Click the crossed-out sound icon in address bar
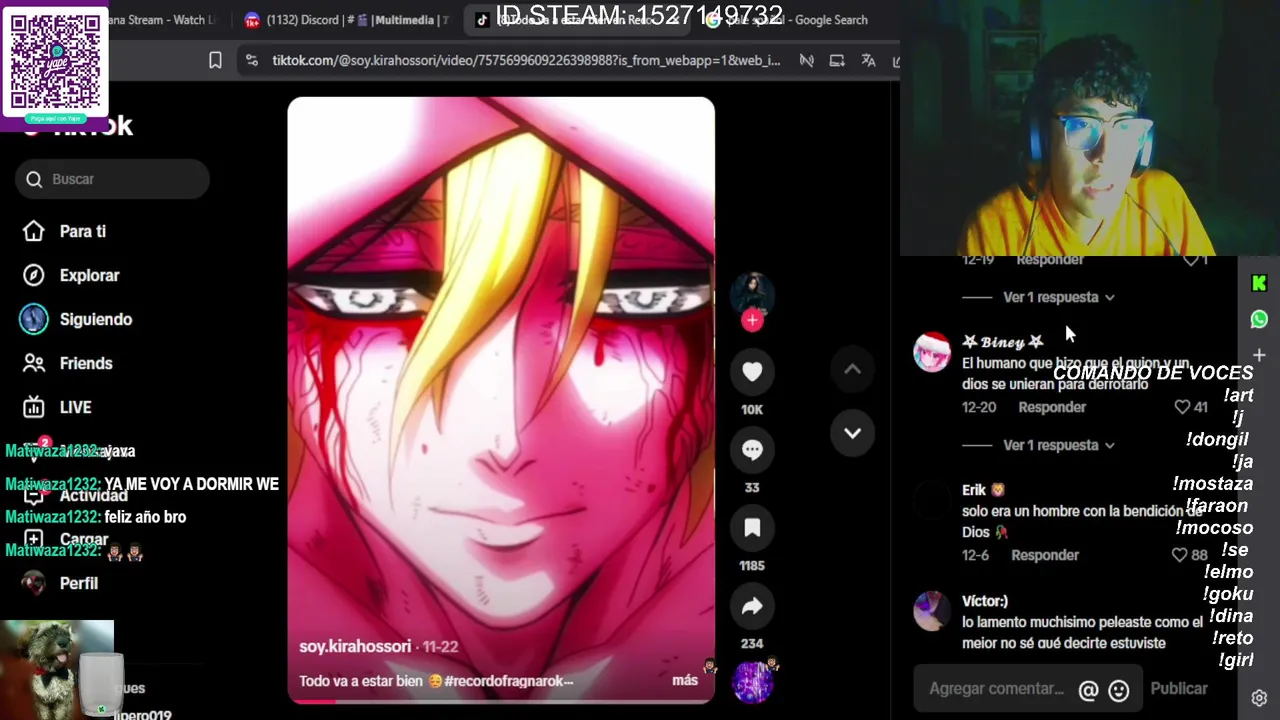This screenshot has height=720, width=1280. coord(806,60)
